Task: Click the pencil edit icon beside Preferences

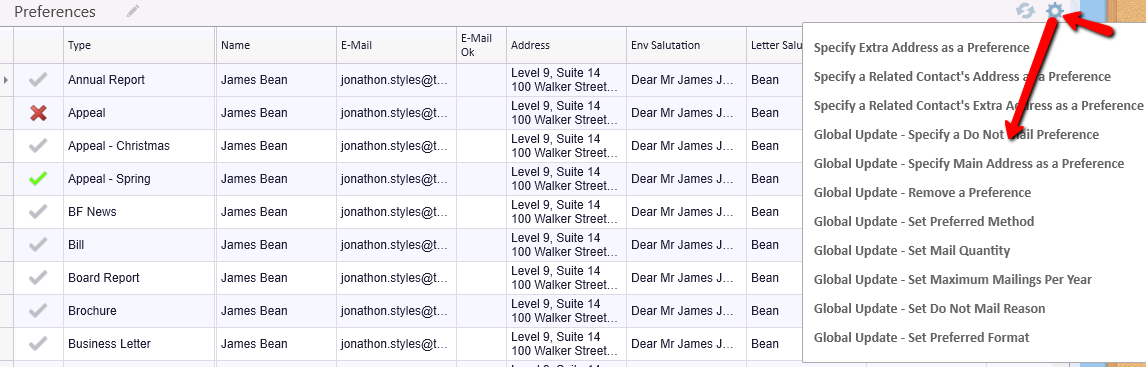Action: [132, 11]
